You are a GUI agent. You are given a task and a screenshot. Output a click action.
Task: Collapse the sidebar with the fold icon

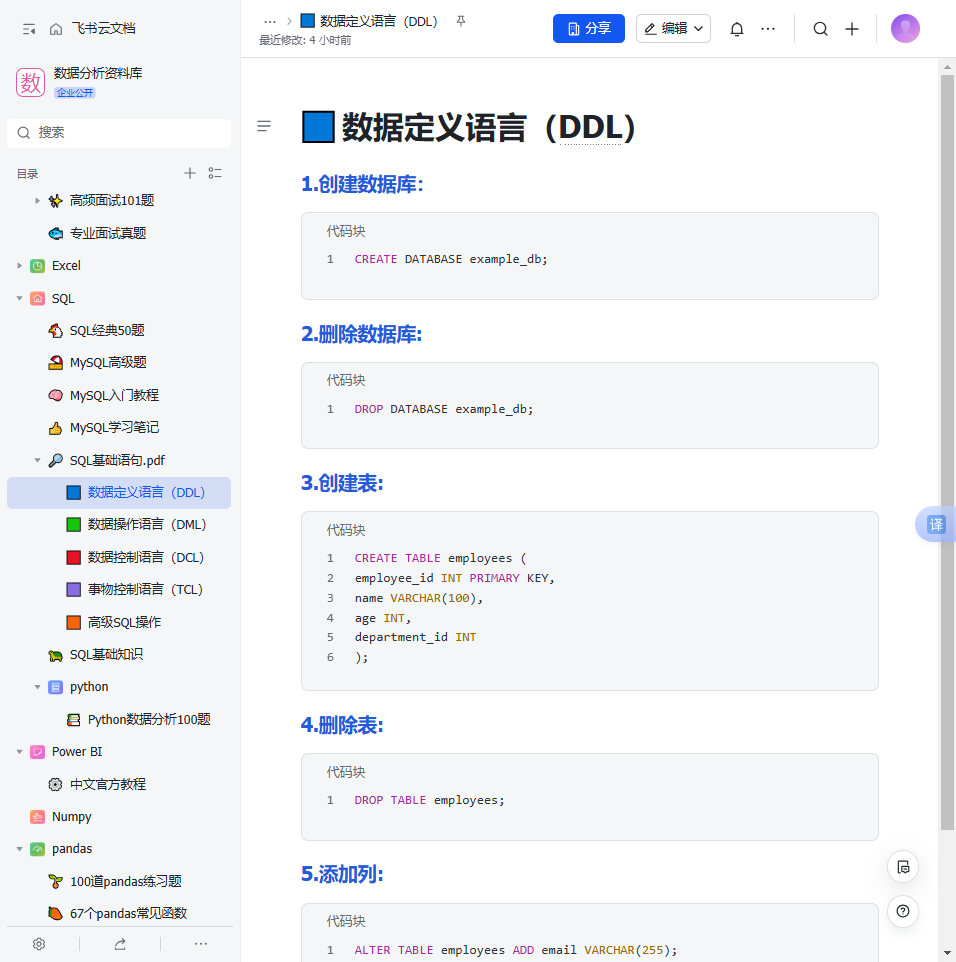coord(29,29)
